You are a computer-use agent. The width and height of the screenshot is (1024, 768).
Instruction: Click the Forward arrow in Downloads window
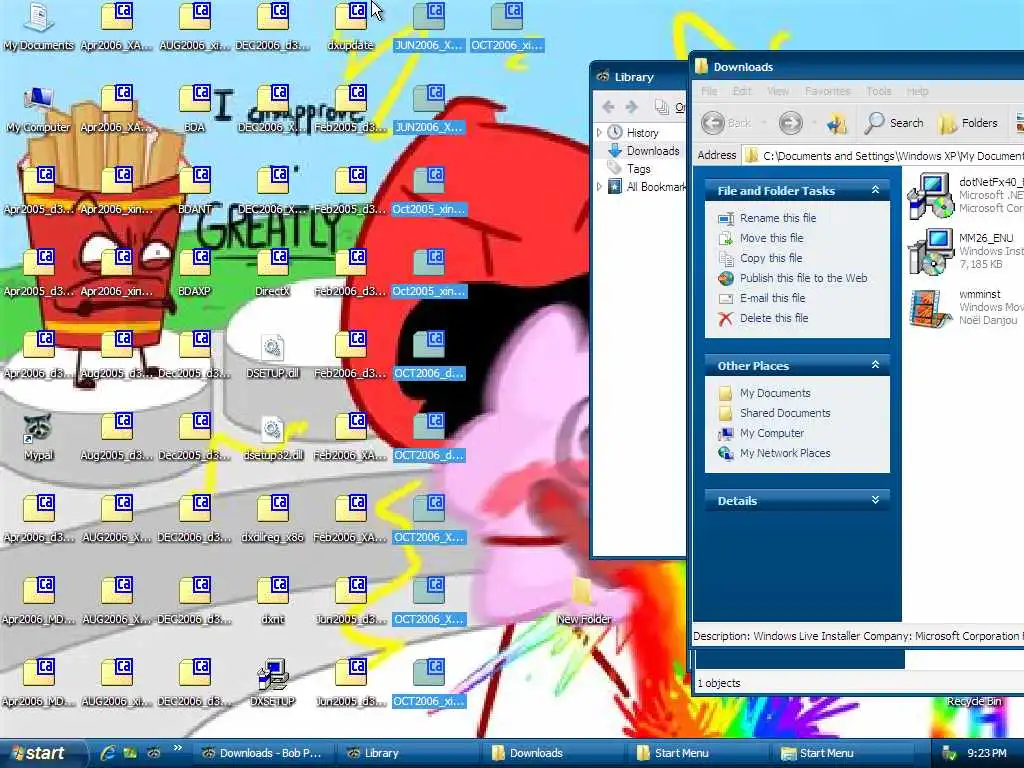point(790,123)
